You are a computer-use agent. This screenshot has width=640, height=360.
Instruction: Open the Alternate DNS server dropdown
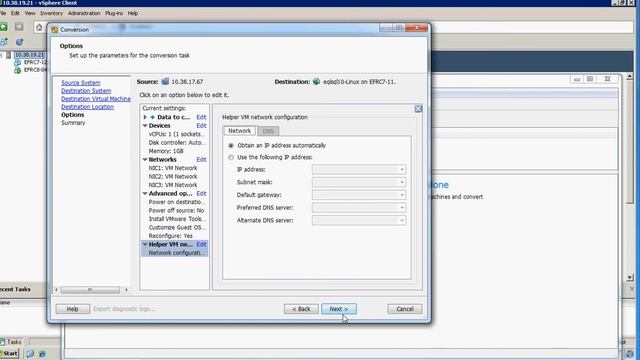402,220
